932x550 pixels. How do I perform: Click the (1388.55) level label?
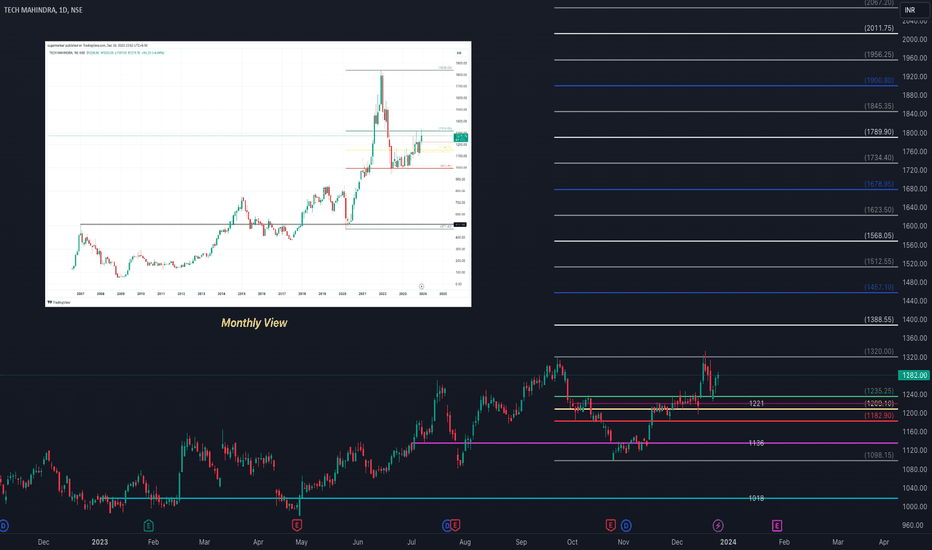(x=879, y=319)
